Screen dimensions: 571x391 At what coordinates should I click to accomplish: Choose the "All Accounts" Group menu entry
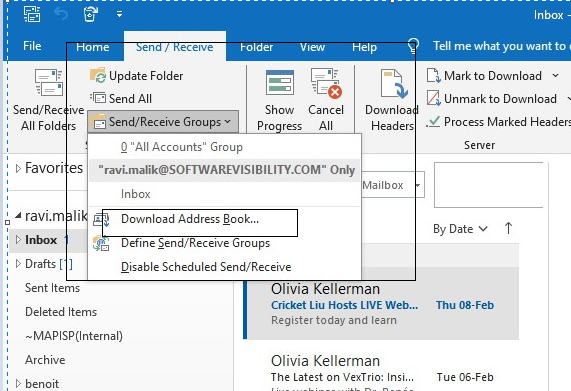point(225,147)
